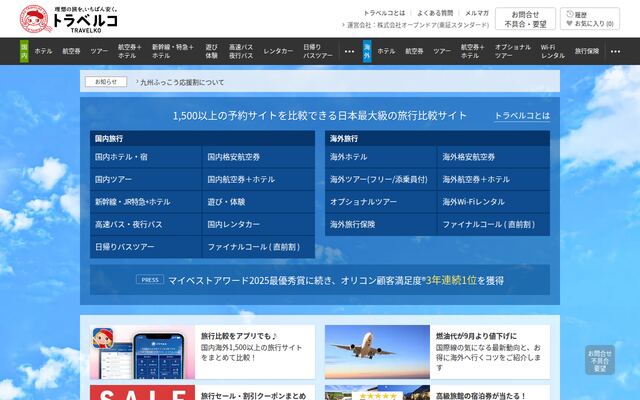This screenshot has height=400, width=640.
Task: Select 海外格安航空券
Action: tap(494, 157)
